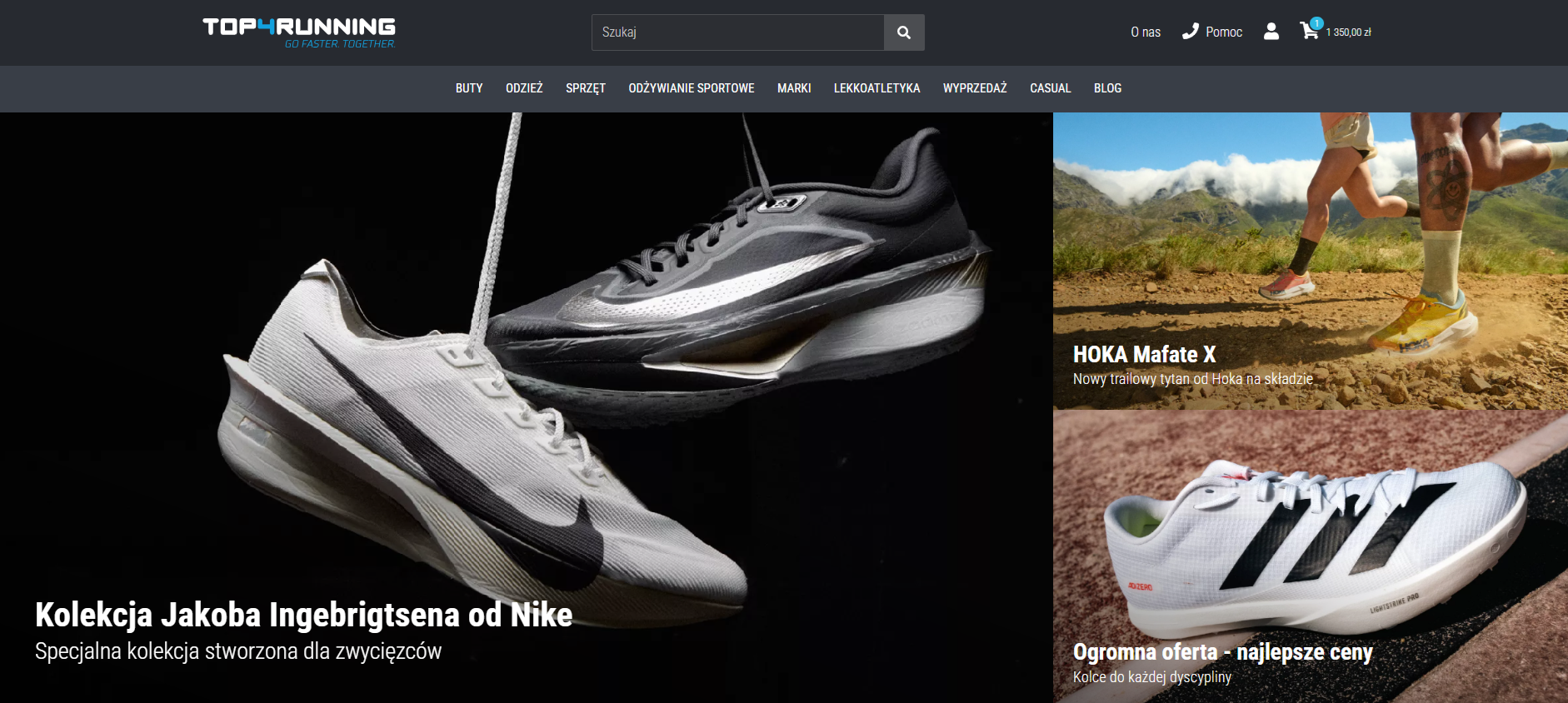Open the Kolekcja Jakoba Ingebrigtsena od Nike headline
This screenshot has height=703, width=1568.
click(303, 615)
